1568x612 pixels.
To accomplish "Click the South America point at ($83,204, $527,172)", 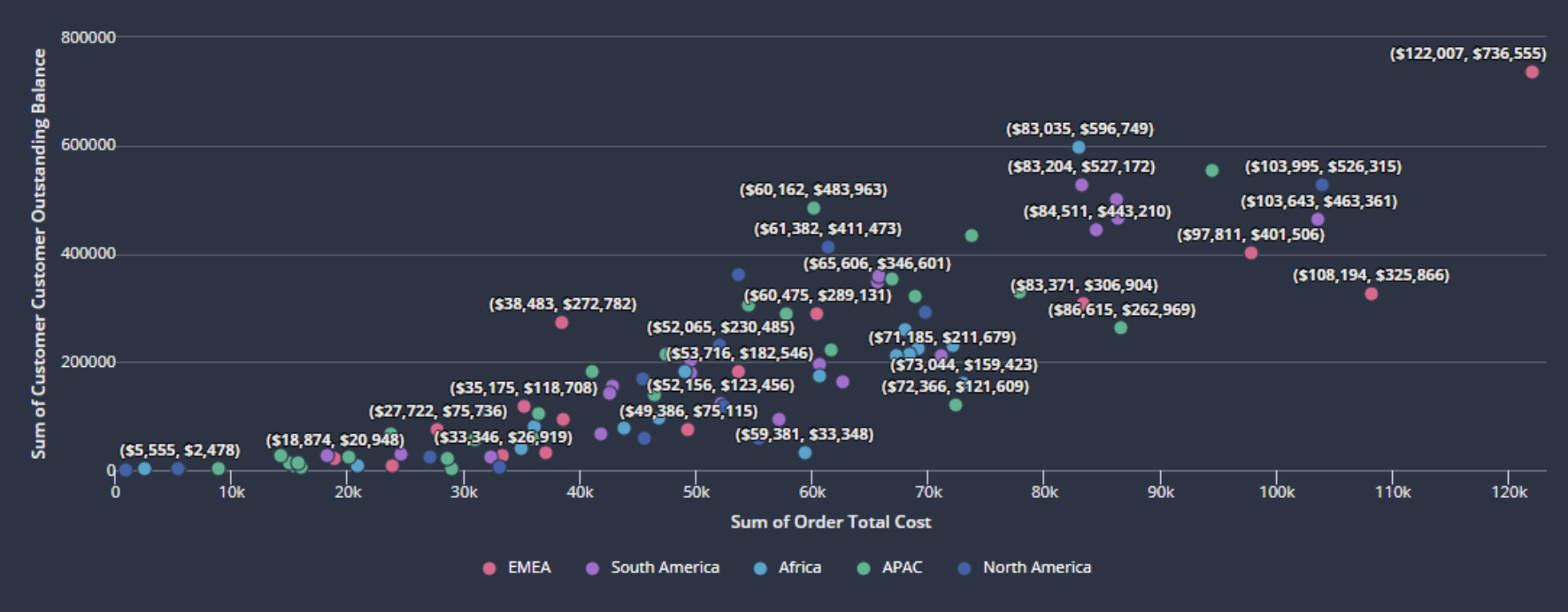I will 1081,185.
